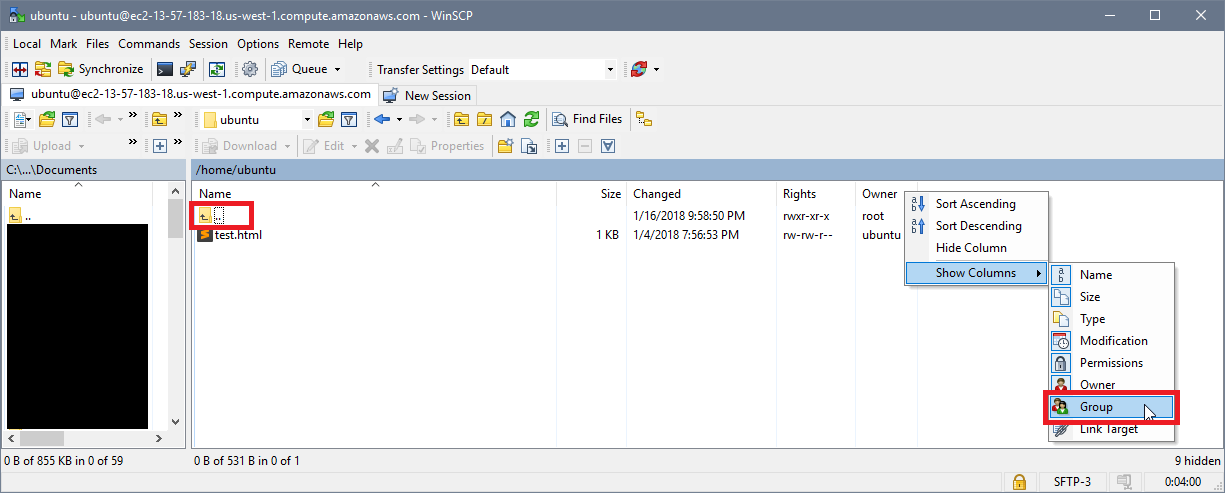Click the Synchronize button with folder icon
Image resolution: width=1225 pixels, height=493 pixels.
[x=100, y=69]
